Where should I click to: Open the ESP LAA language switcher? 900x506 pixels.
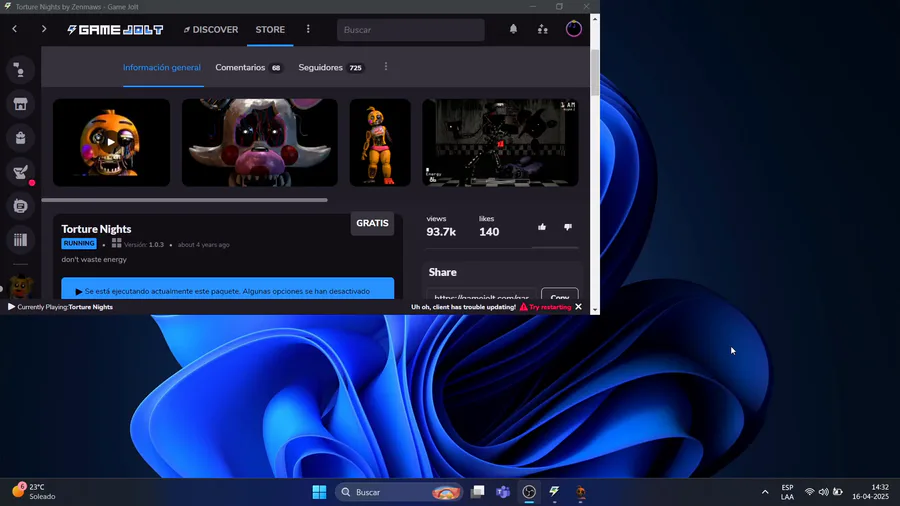pos(788,492)
